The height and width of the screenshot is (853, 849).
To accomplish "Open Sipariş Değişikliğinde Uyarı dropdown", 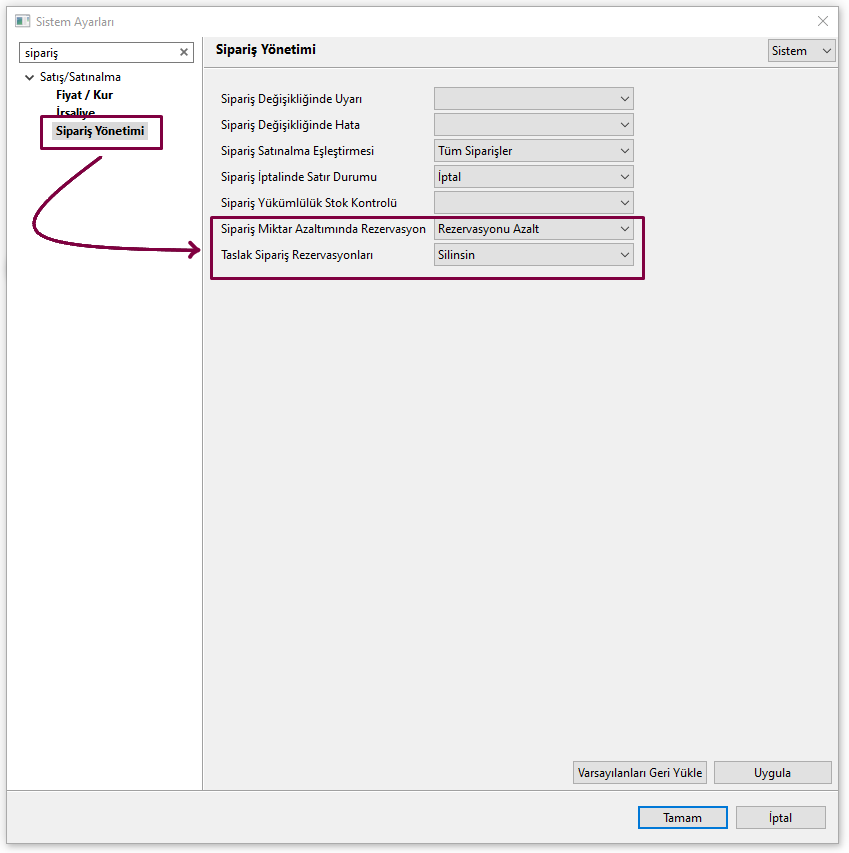I will tap(533, 98).
